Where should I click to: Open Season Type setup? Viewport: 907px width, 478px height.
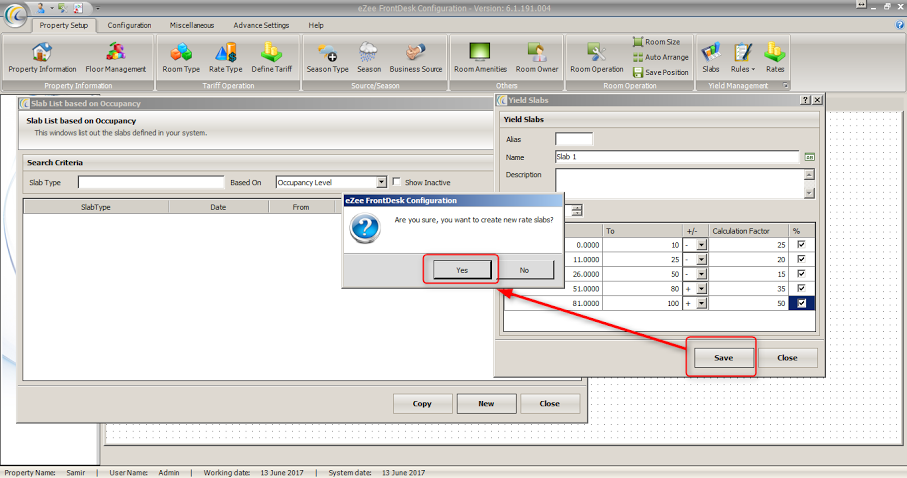(x=327, y=58)
